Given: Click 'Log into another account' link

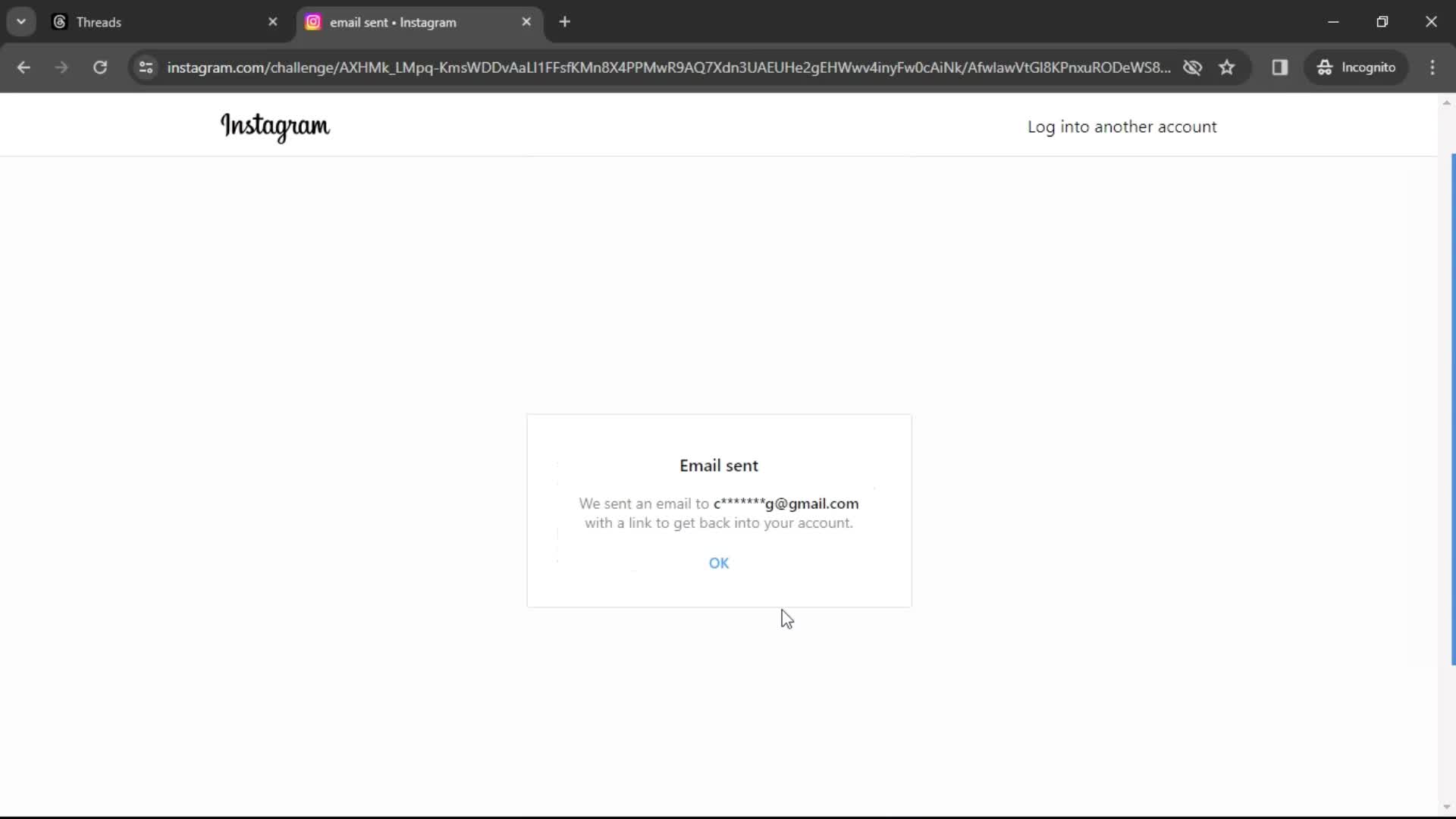Looking at the screenshot, I should 1122,126.
